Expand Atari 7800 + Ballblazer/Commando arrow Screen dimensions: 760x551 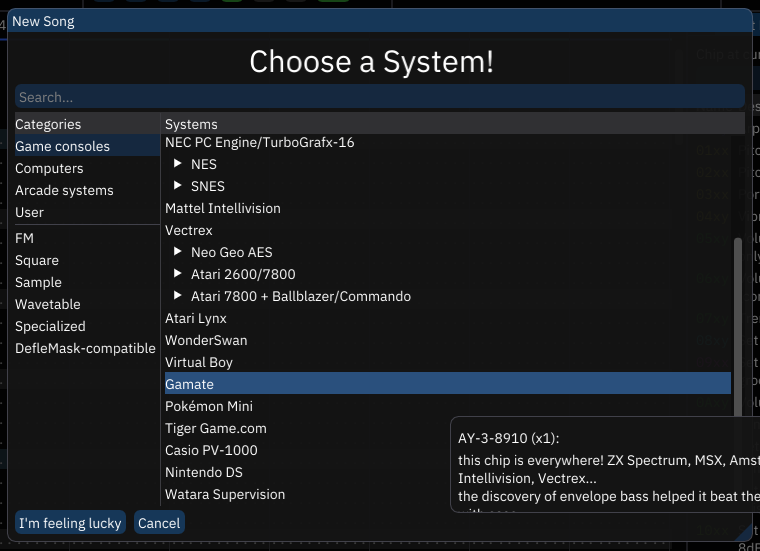[178, 296]
